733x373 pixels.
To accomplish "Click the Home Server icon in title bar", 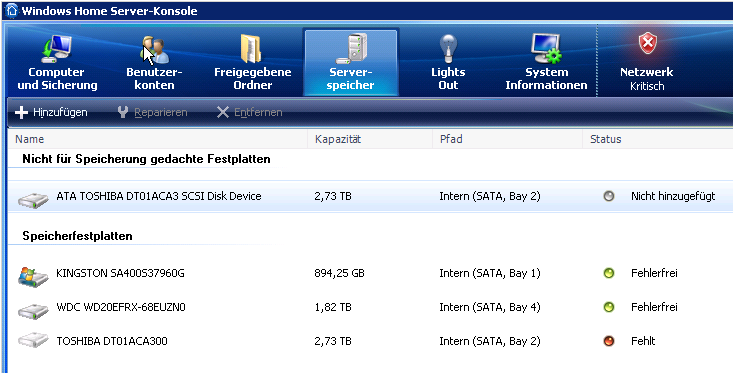I will pos(11,10).
